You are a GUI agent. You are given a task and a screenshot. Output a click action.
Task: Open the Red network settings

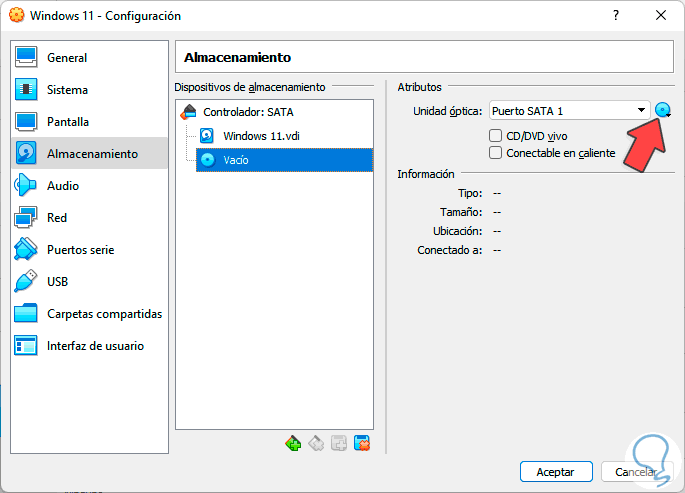pos(89,217)
